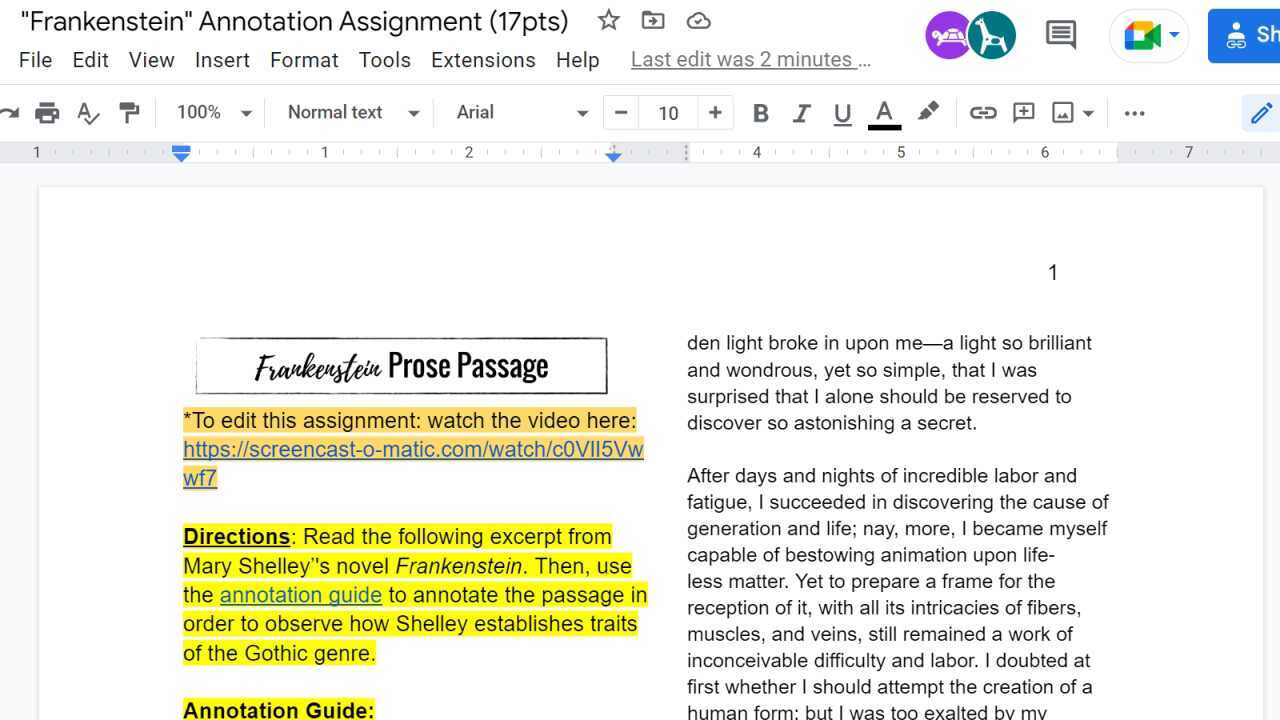The height and width of the screenshot is (720, 1280).
Task: Run the spelling and grammar check
Action: (x=88, y=112)
